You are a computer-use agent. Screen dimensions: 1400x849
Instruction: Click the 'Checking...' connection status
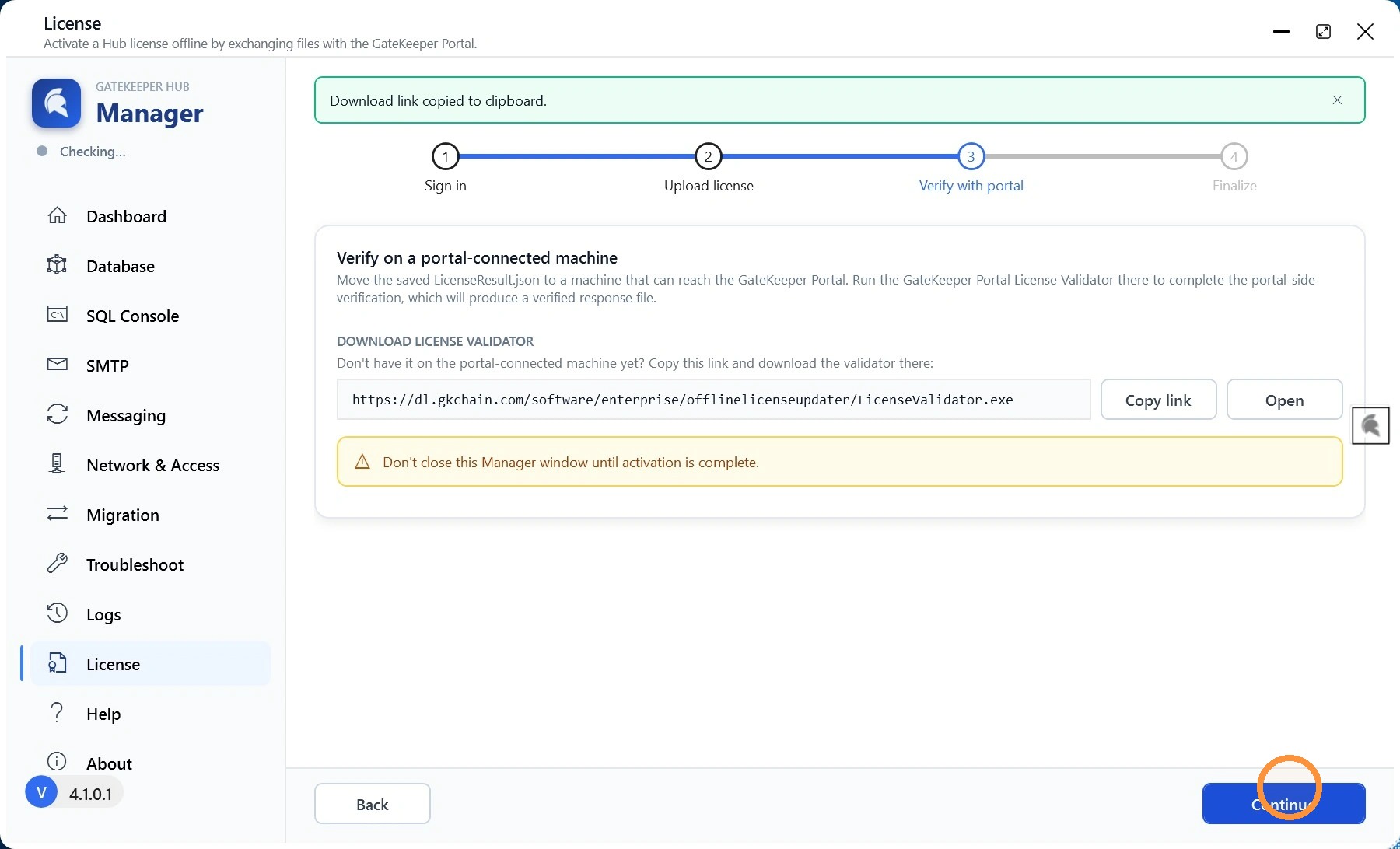pyautogui.click(x=93, y=152)
